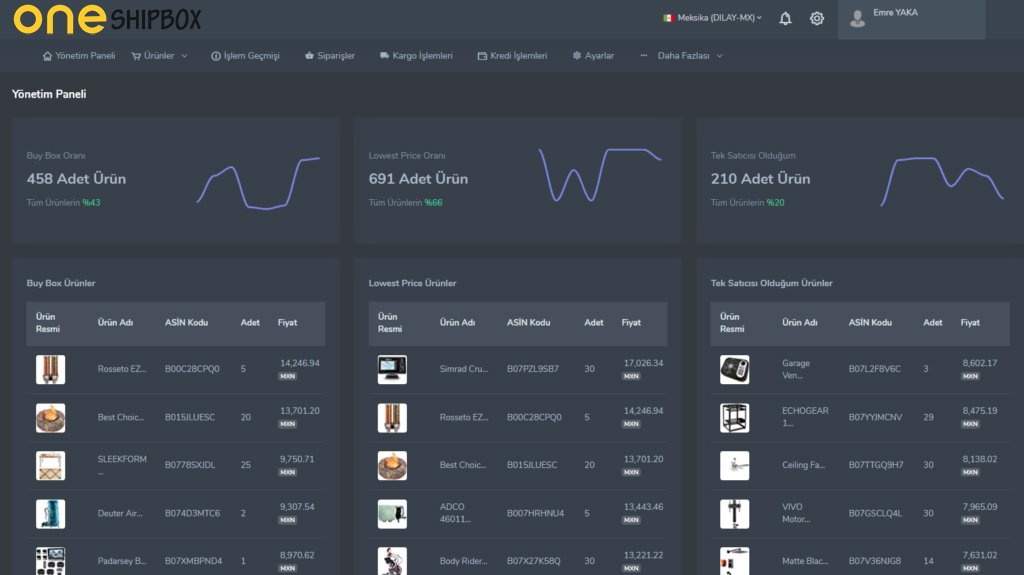The width and height of the screenshot is (1024, 575).
Task: Click ASIN code B0778SXJDL
Action: [190, 465]
